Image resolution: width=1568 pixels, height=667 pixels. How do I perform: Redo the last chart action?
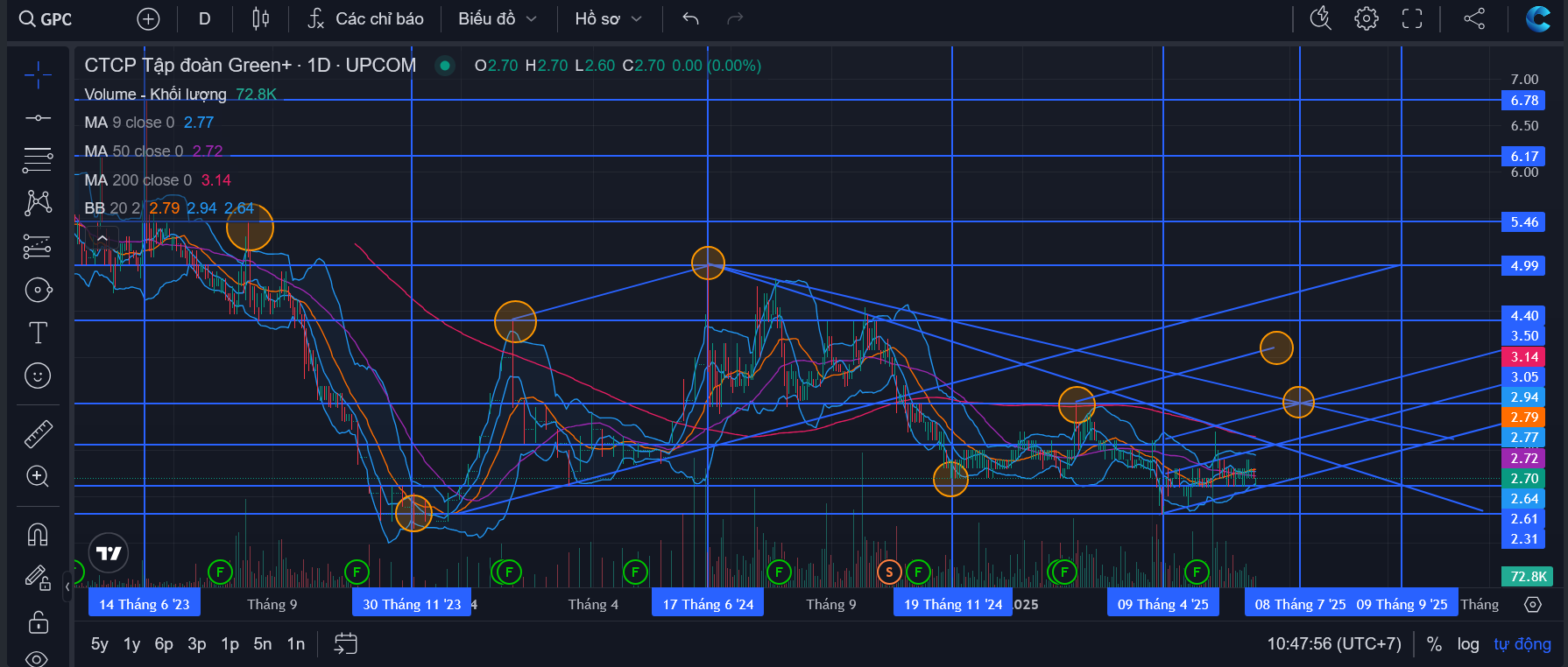tap(735, 18)
